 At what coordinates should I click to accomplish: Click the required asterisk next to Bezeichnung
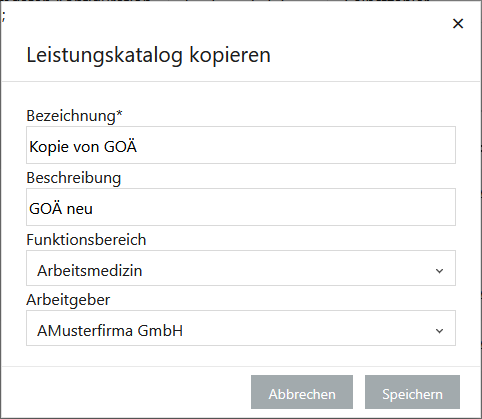point(119,114)
